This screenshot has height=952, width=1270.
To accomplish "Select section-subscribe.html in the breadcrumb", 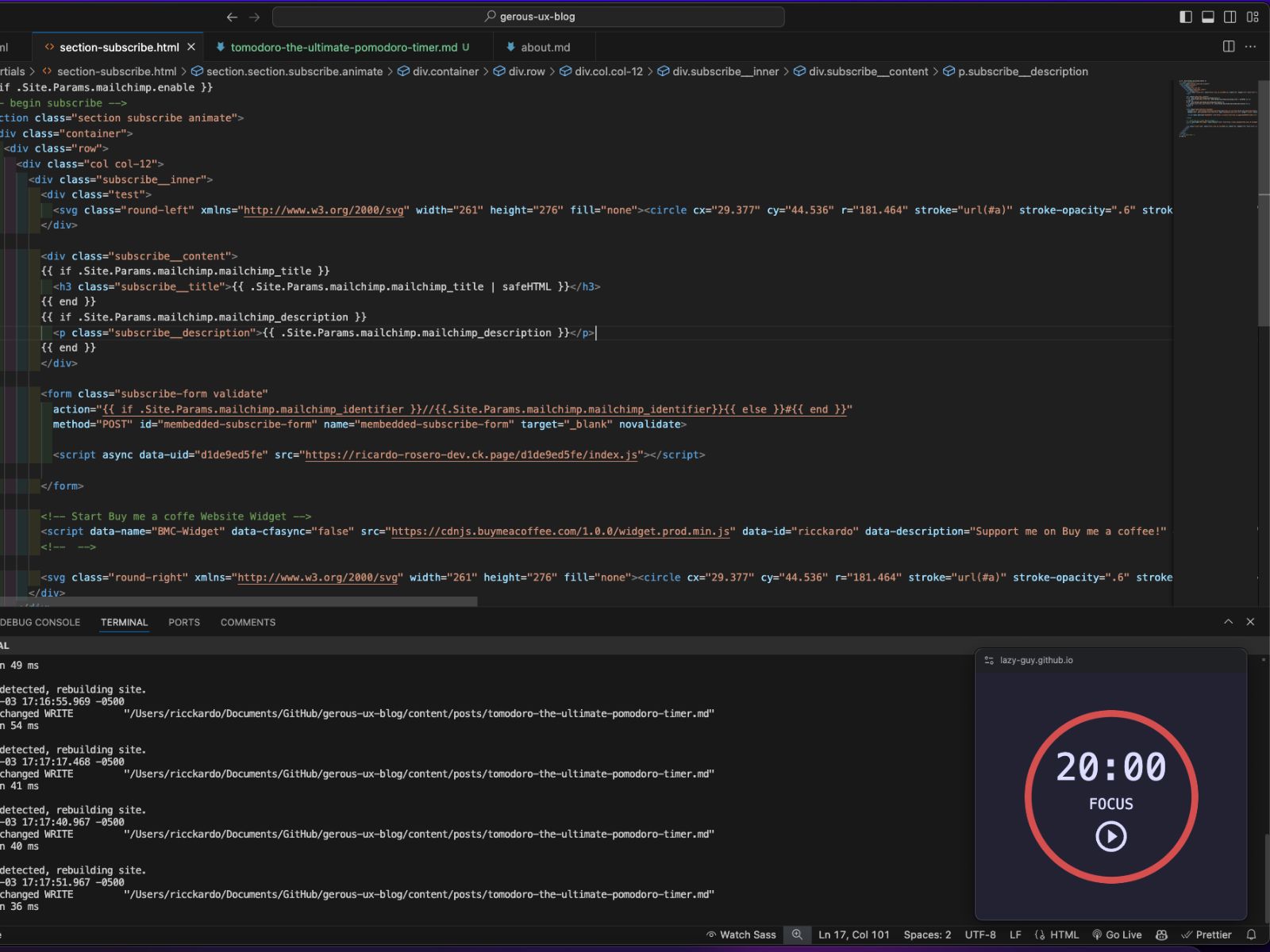I will pyautogui.click(x=116, y=71).
